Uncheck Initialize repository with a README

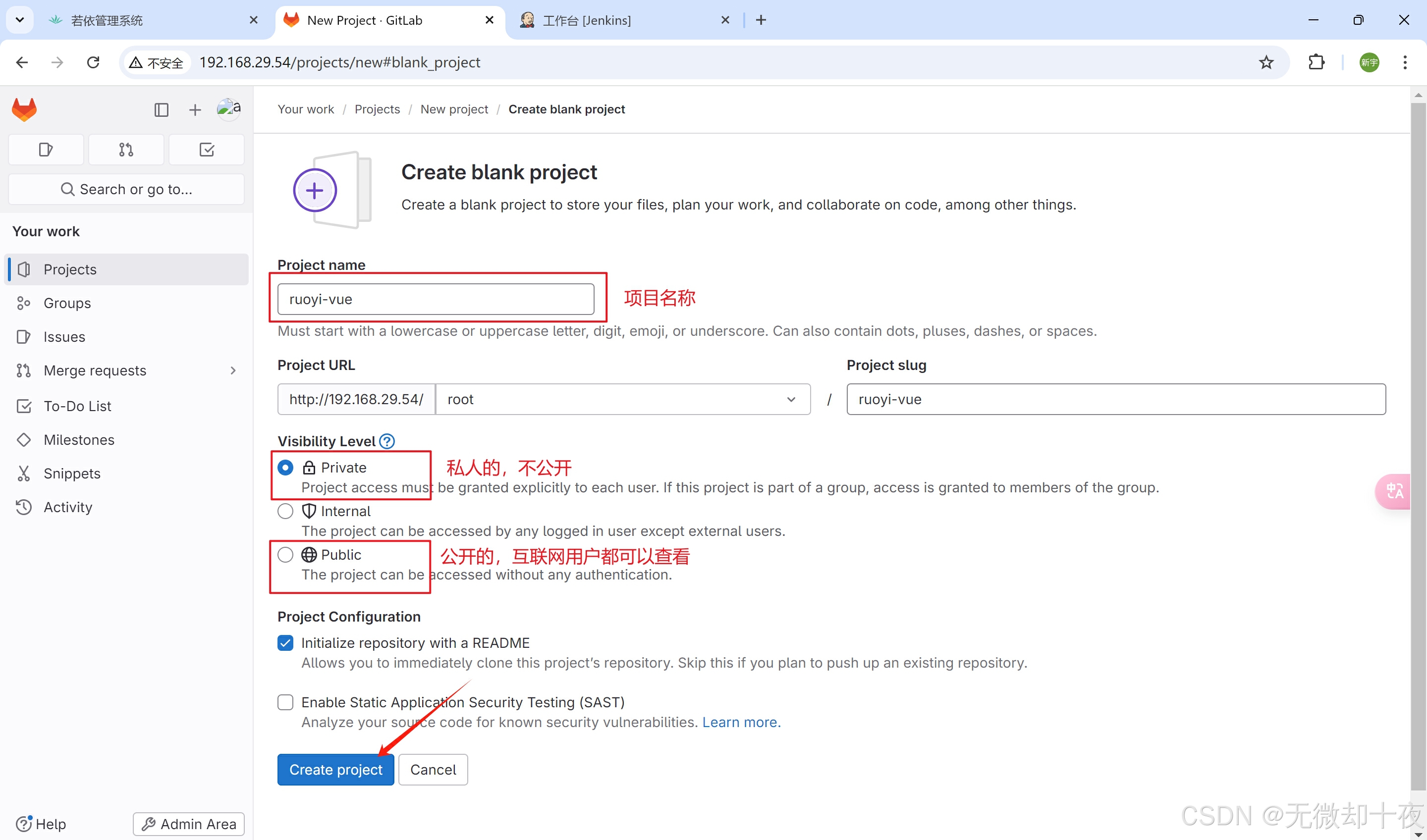pyautogui.click(x=285, y=642)
